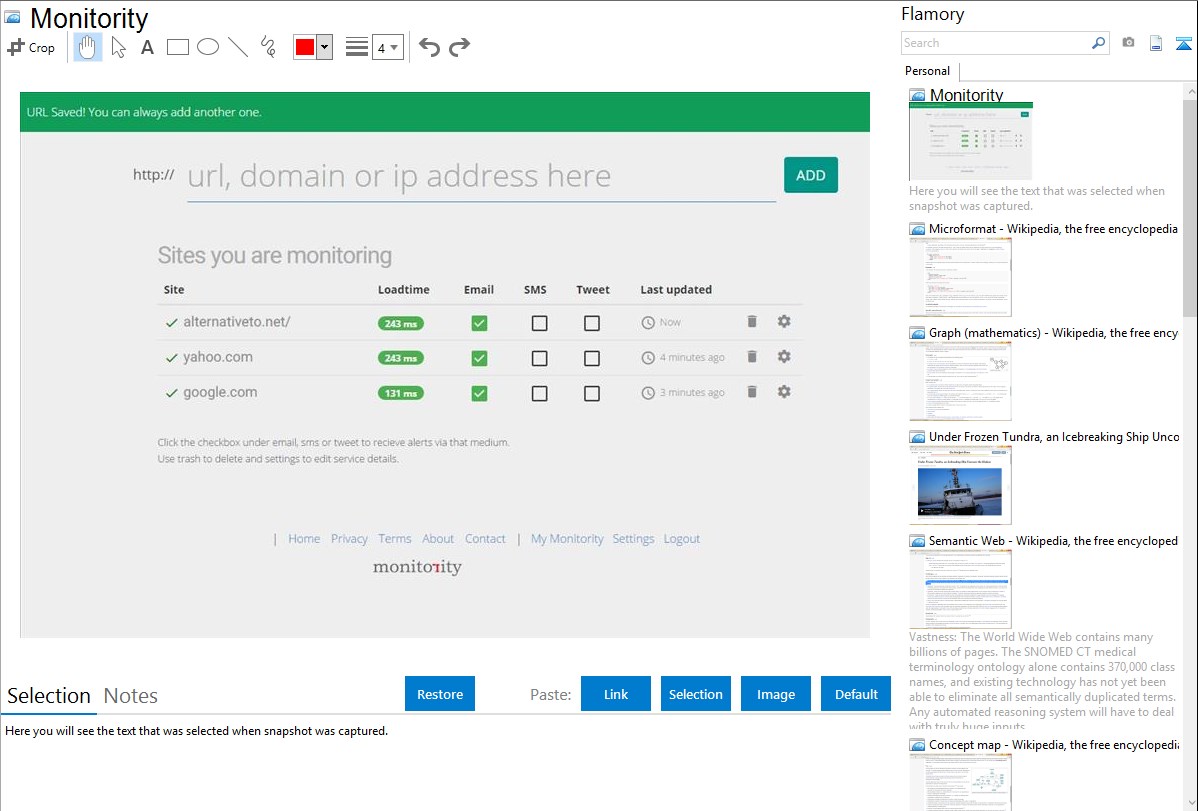Viewport: 1198px width, 811px height.
Task: Toggle Email checkbox for yahoo.com
Action: coord(479,358)
